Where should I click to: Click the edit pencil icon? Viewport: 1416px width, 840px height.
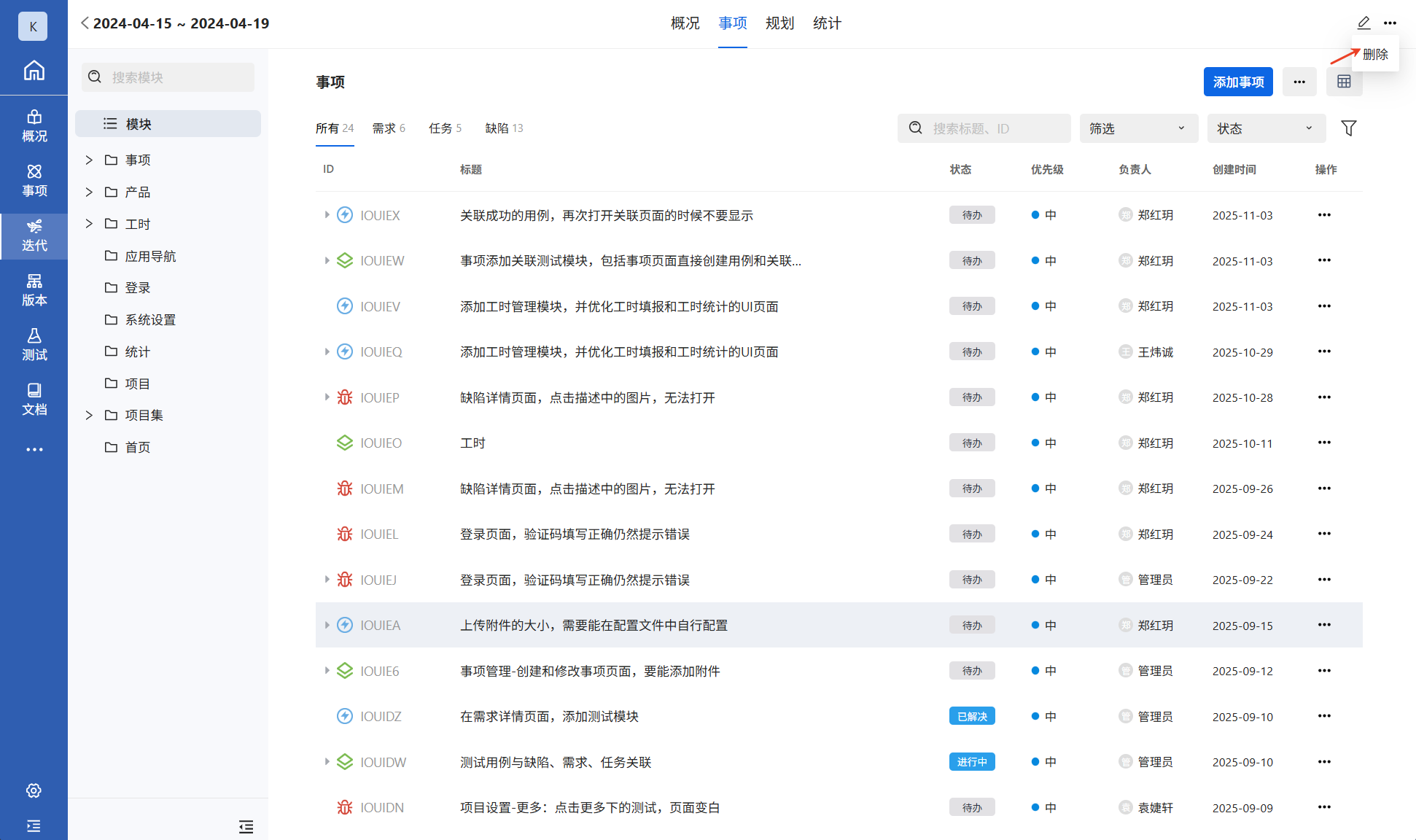click(x=1364, y=23)
